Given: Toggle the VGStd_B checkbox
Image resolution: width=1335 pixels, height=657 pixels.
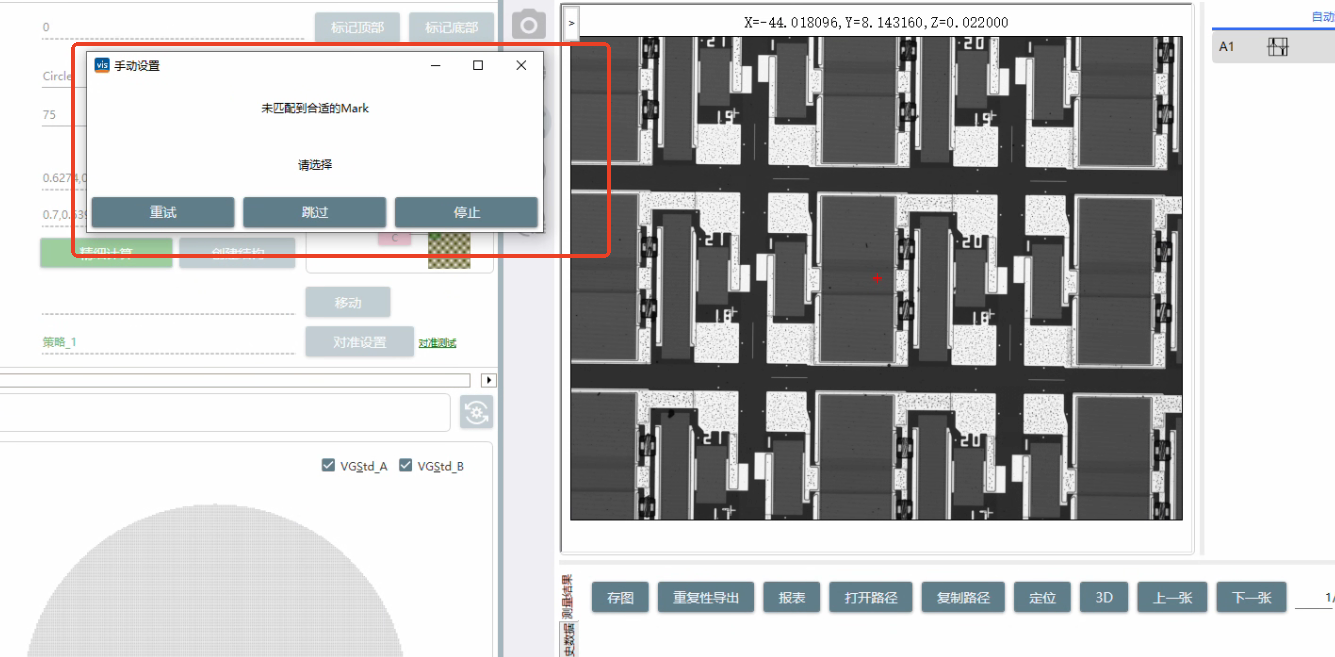Looking at the screenshot, I should coord(406,465).
